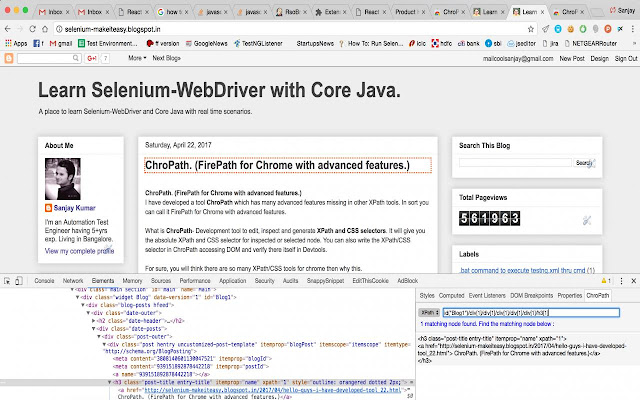Open the Chrome three-dot menu
The image size is (640, 400).
tap(633, 29)
